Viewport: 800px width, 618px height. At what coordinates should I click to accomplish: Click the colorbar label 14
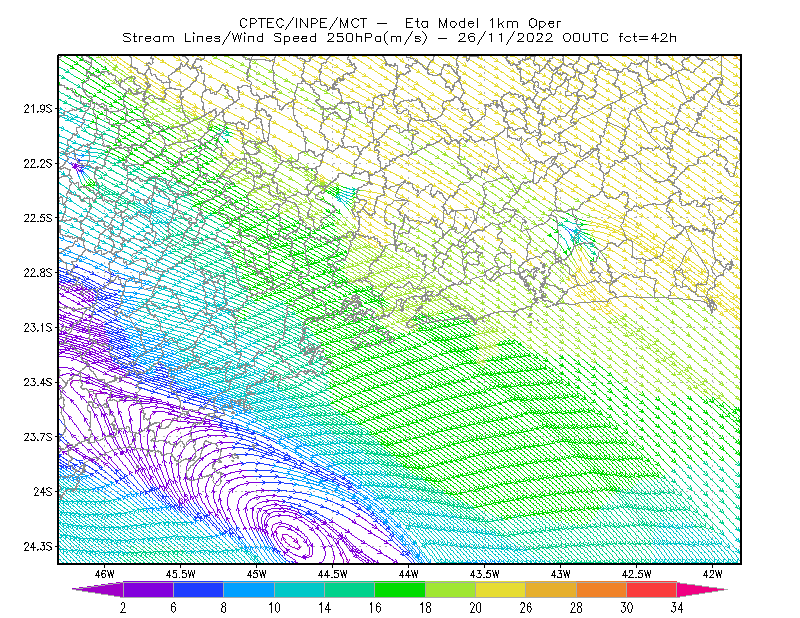pyautogui.click(x=324, y=608)
